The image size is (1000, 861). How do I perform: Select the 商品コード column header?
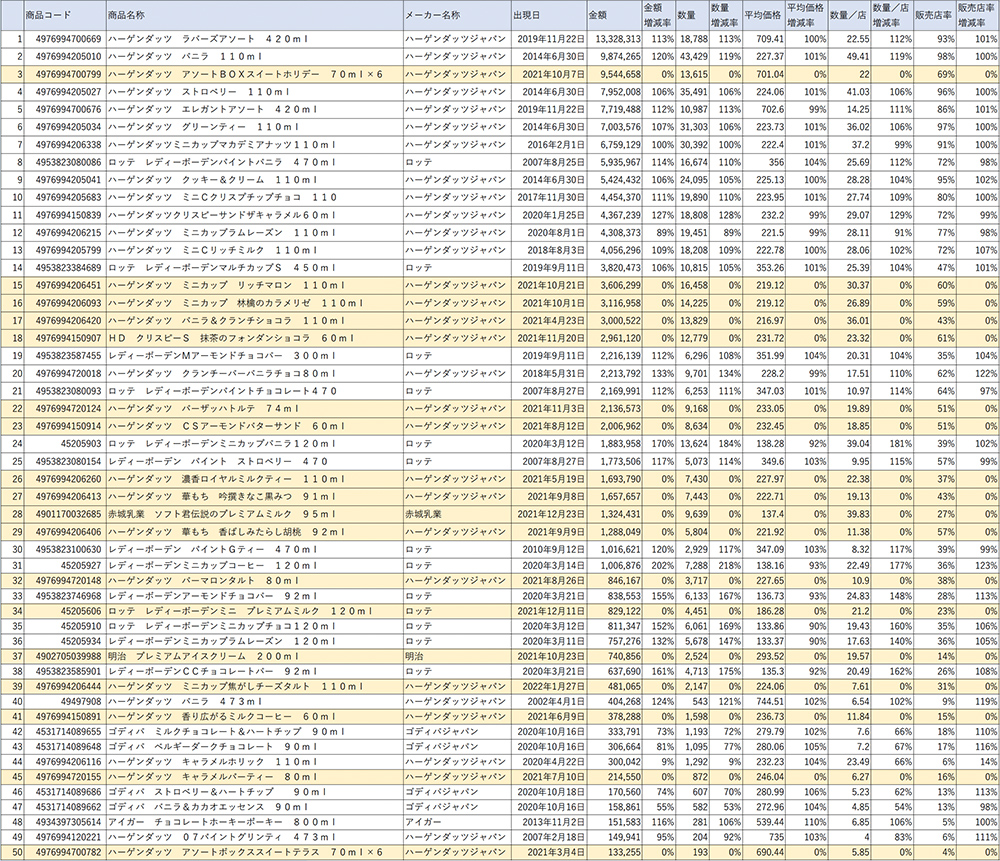click(x=65, y=15)
